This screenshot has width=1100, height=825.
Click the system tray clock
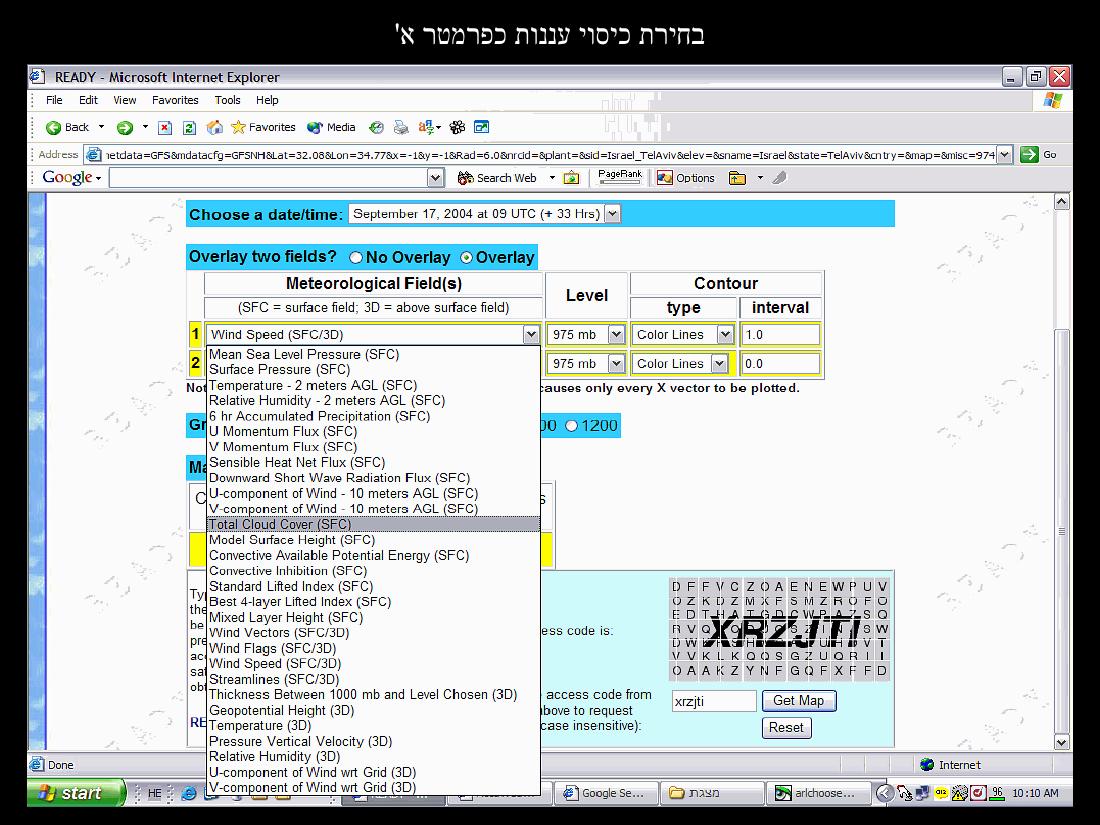click(1035, 793)
